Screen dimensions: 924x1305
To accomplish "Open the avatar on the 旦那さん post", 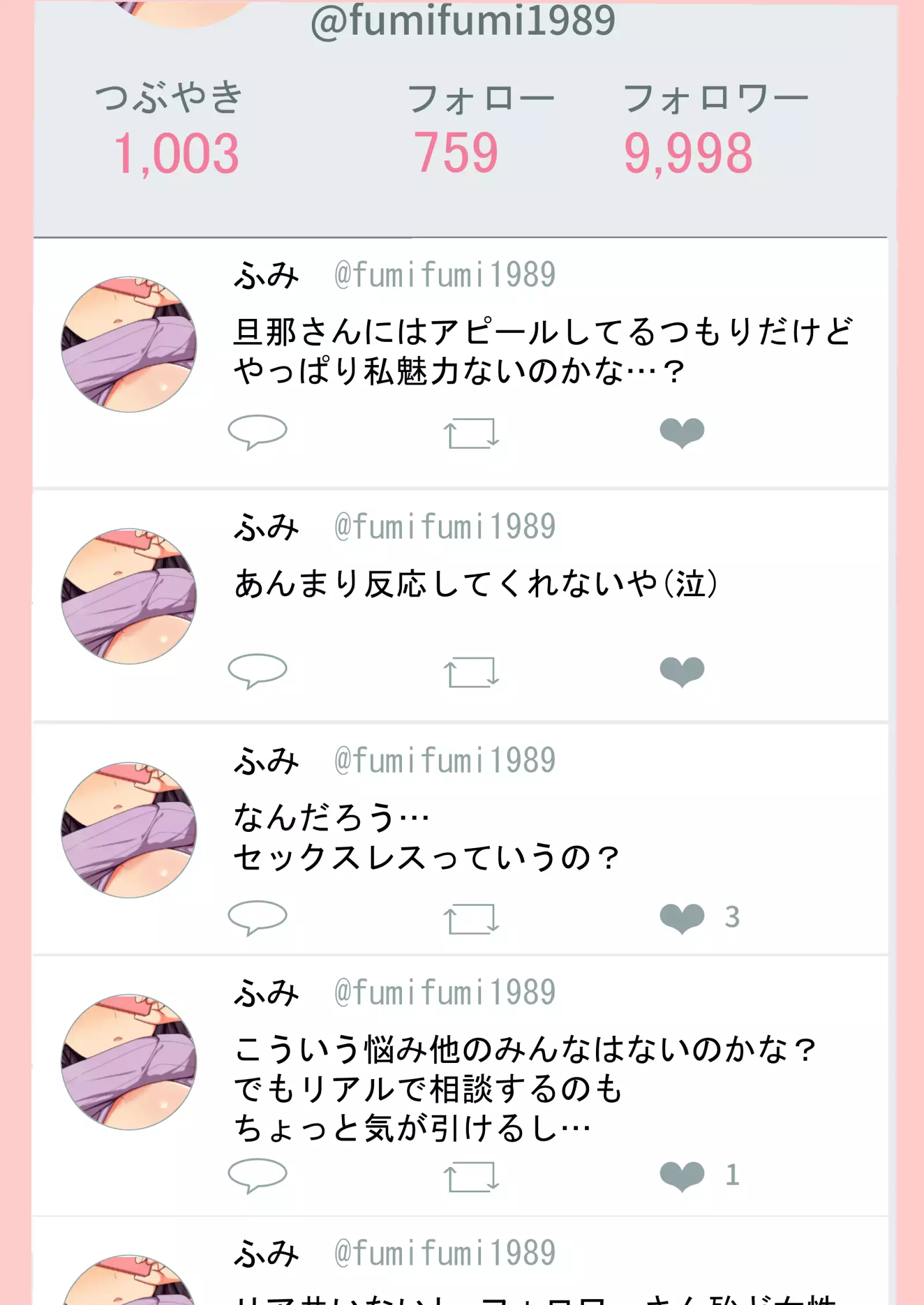I will [129, 344].
